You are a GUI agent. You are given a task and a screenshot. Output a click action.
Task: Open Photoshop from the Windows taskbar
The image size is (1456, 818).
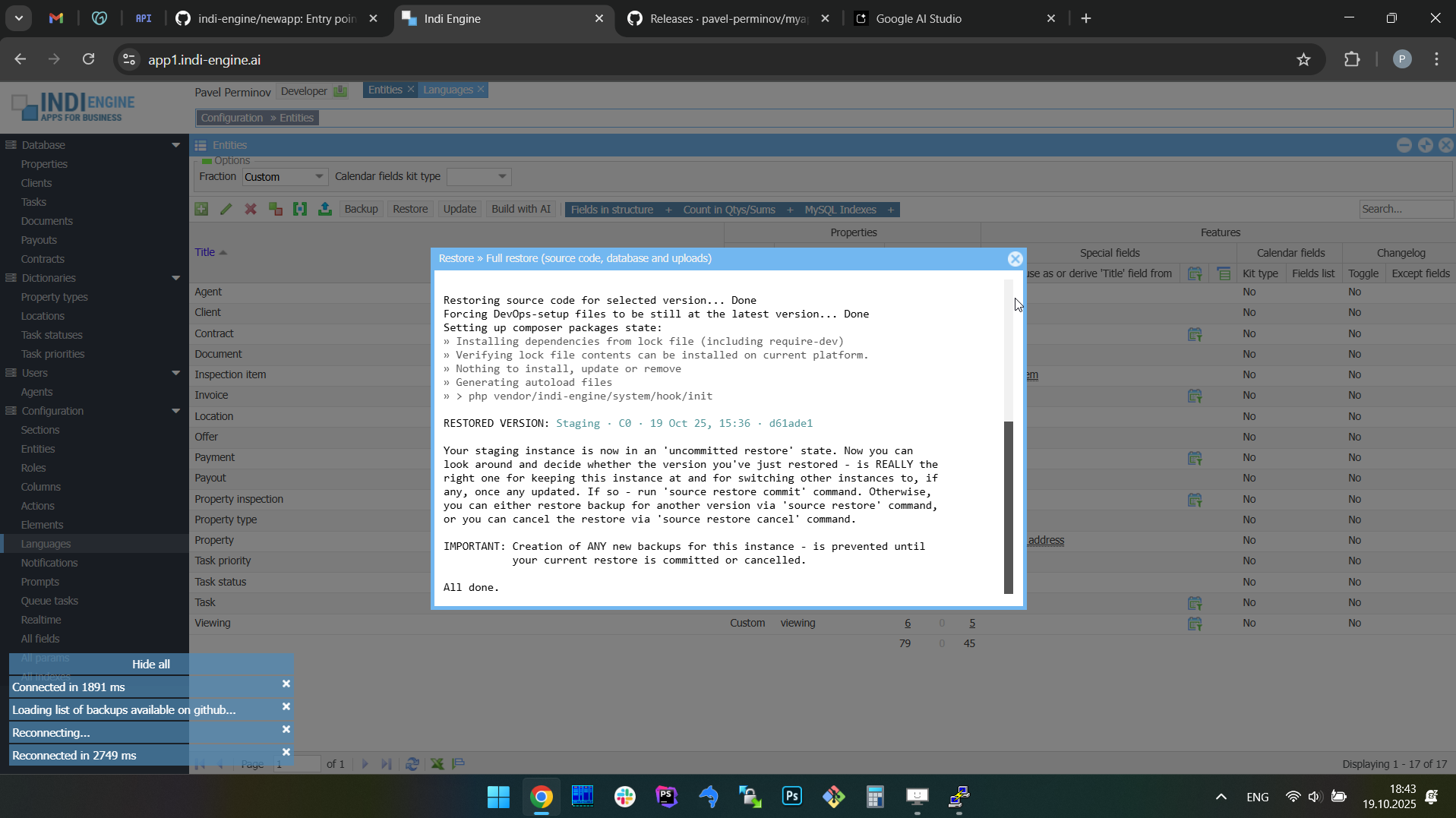(x=791, y=797)
